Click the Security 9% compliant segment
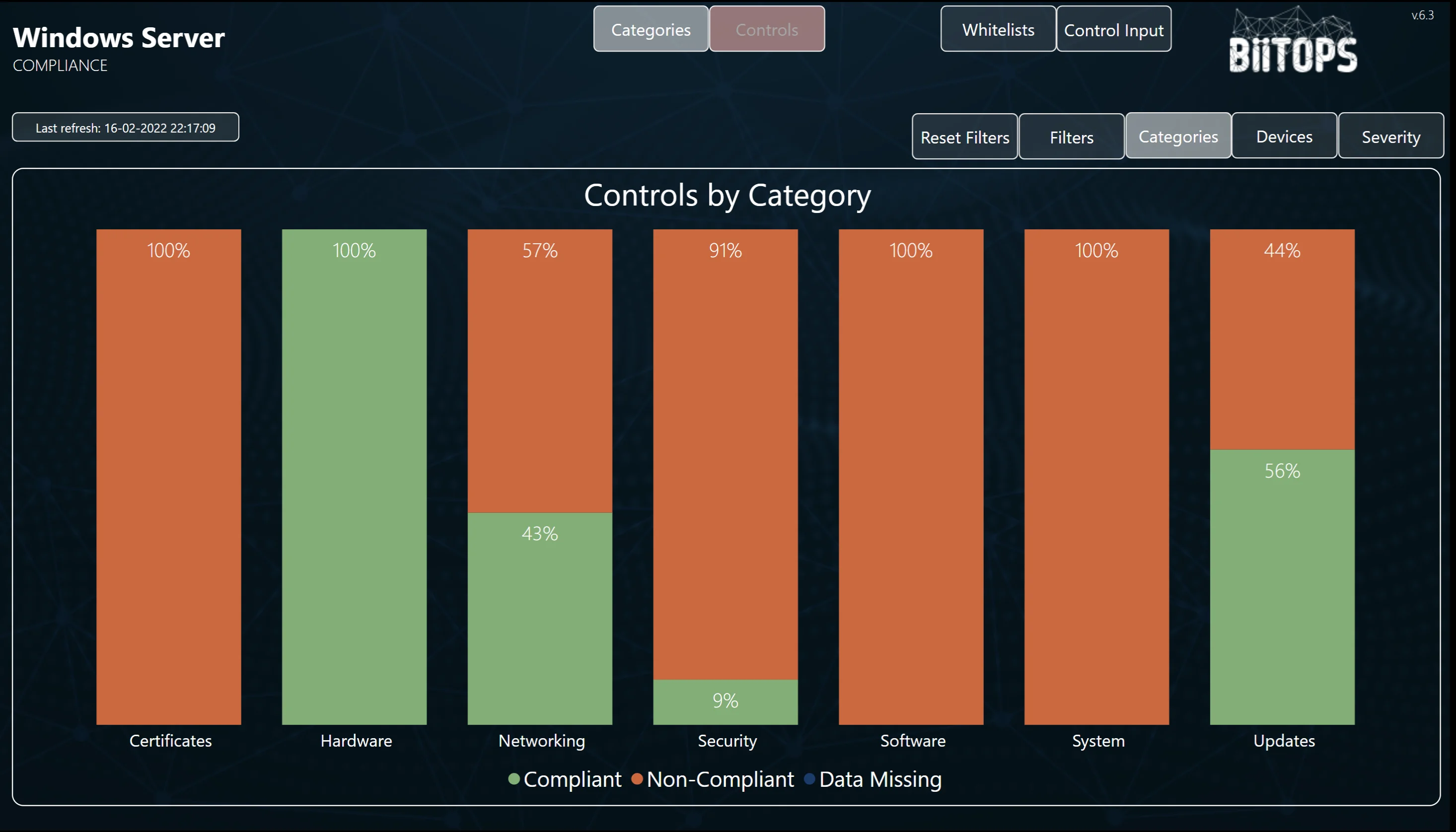The height and width of the screenshot is (832, 1456). 725,702
